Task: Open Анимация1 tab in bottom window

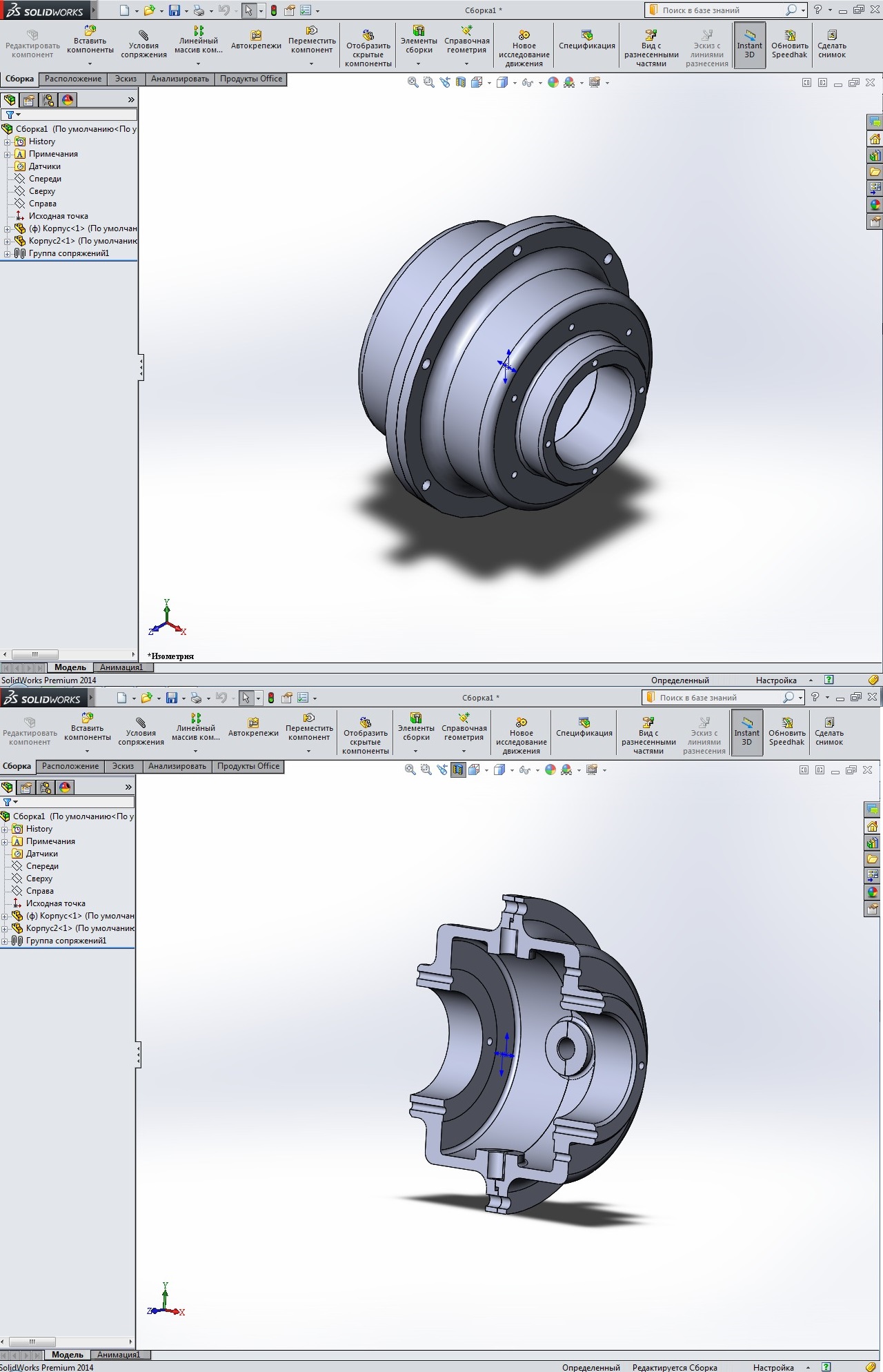Action: (x=119, y=1355)
